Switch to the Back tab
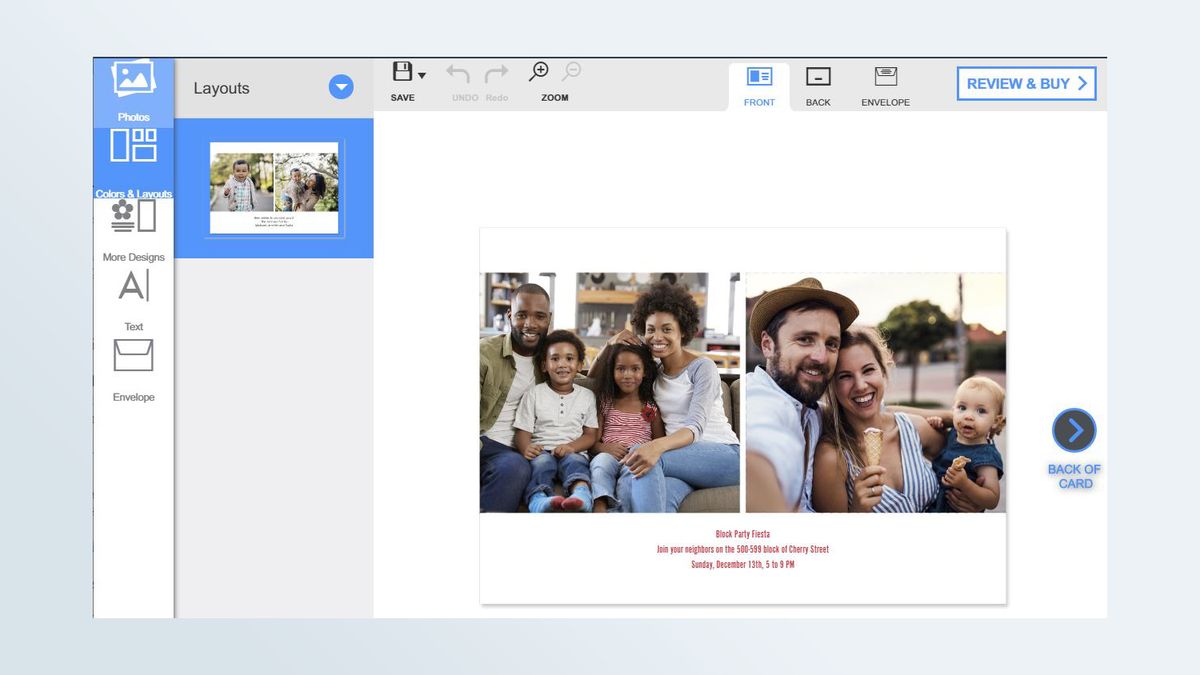The image size is (1200, 675). point(818,87)
